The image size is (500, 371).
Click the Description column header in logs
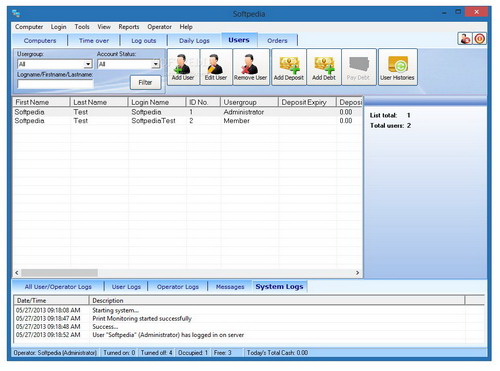(x=277, y=300)
